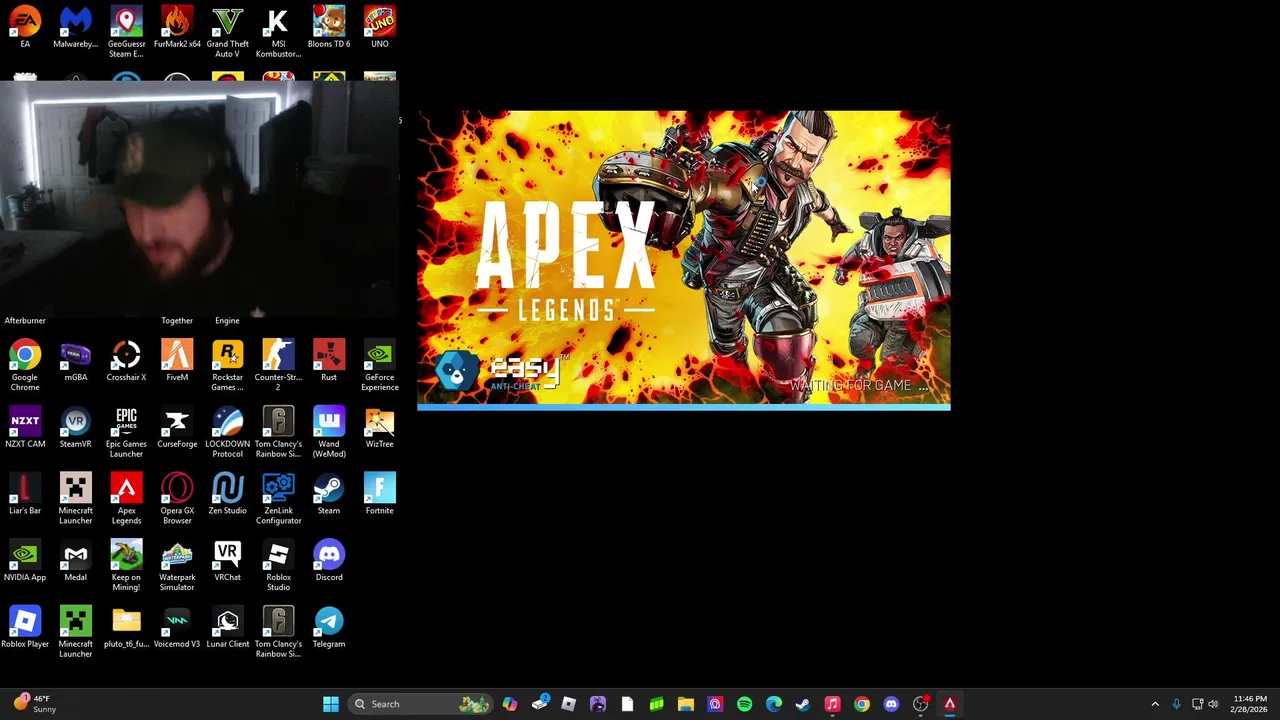The width and height of the screenshot is (1280, 720).
Task: Select Minecraft Launcher icon beside Roblox Player
Action: 76,633
